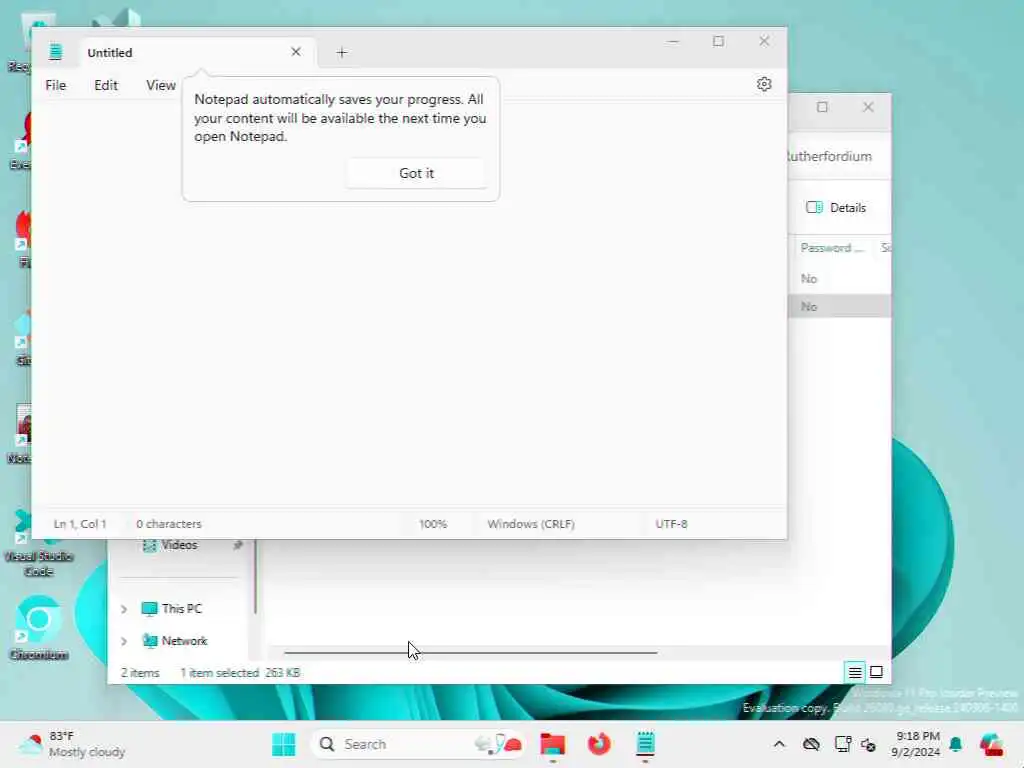The image size is (1024, 768).
Task: Open File Explorer from the taskbar
Action: (x=552, y=744)
